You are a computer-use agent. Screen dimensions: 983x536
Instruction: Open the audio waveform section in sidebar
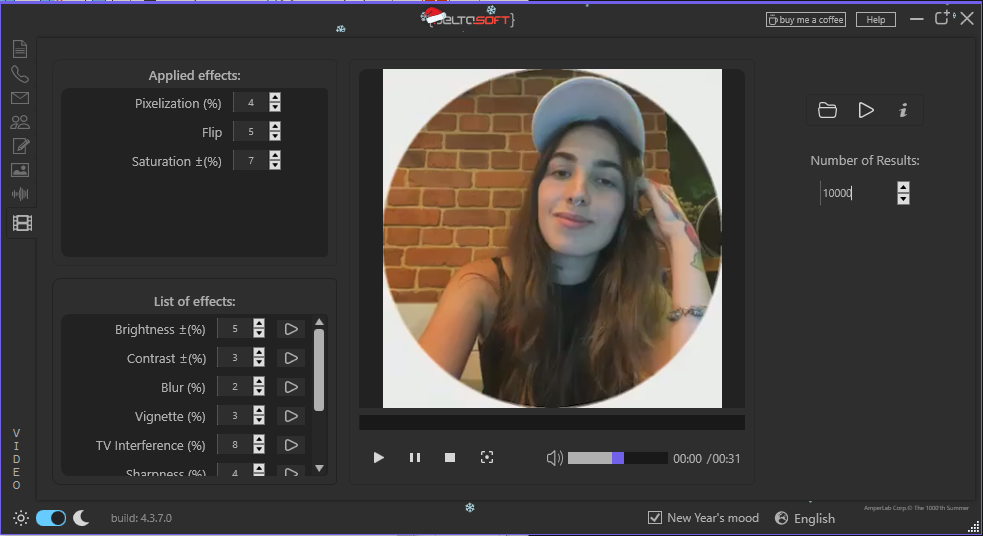(x=20, y=194)
